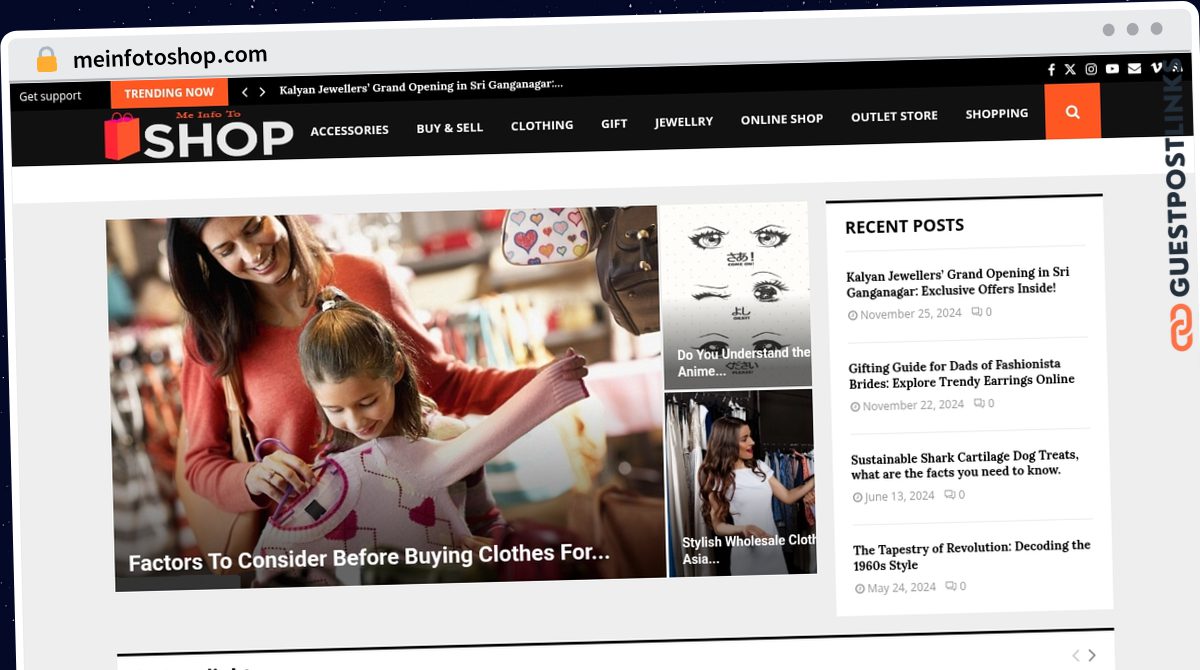Click Factors To Consider Before Buying Clothes headline
Image resolution: width=1200 pixels, height=670 pixels.
coord(369,557)
